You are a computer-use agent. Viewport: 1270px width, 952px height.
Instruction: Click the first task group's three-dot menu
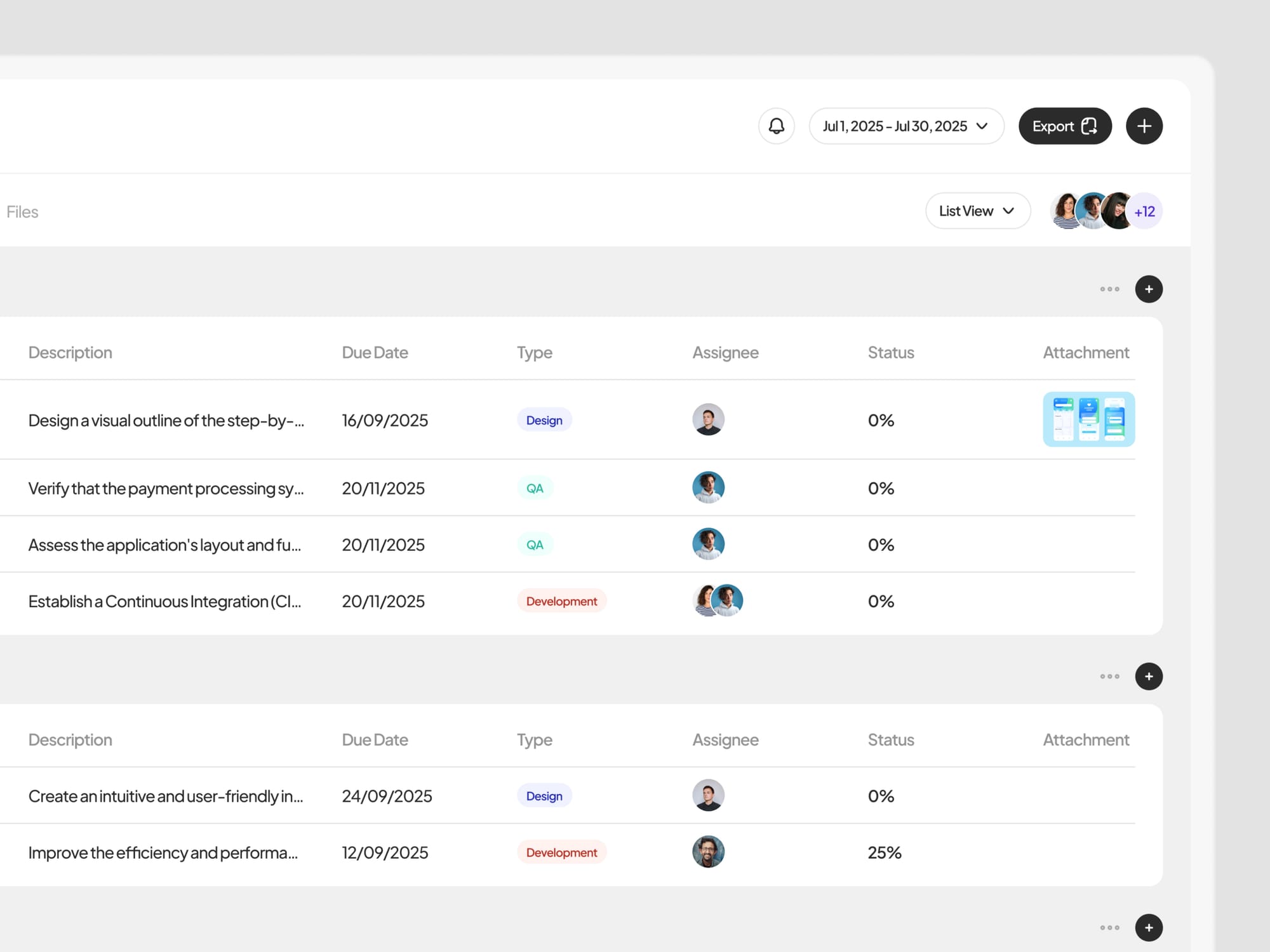coord(1109,289)
